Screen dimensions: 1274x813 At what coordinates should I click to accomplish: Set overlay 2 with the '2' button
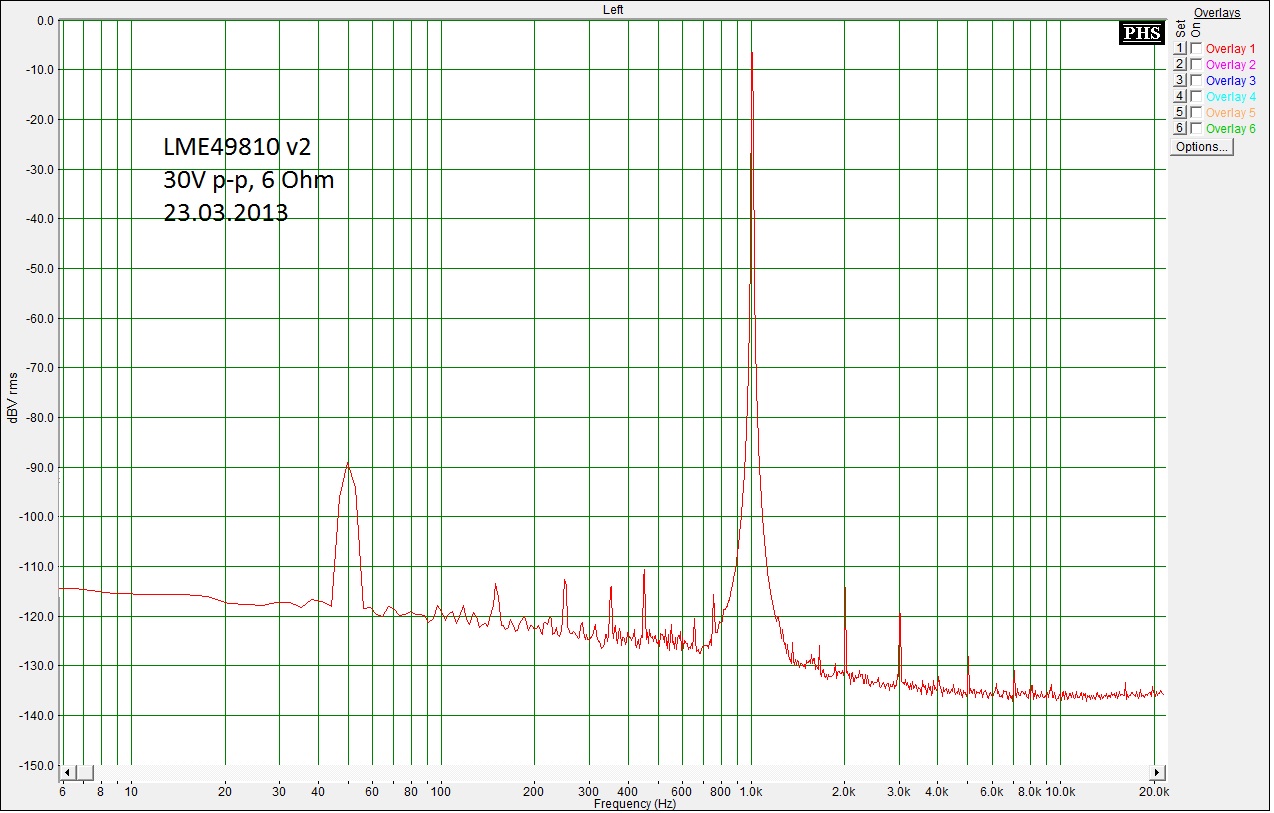coord(1180,65)
